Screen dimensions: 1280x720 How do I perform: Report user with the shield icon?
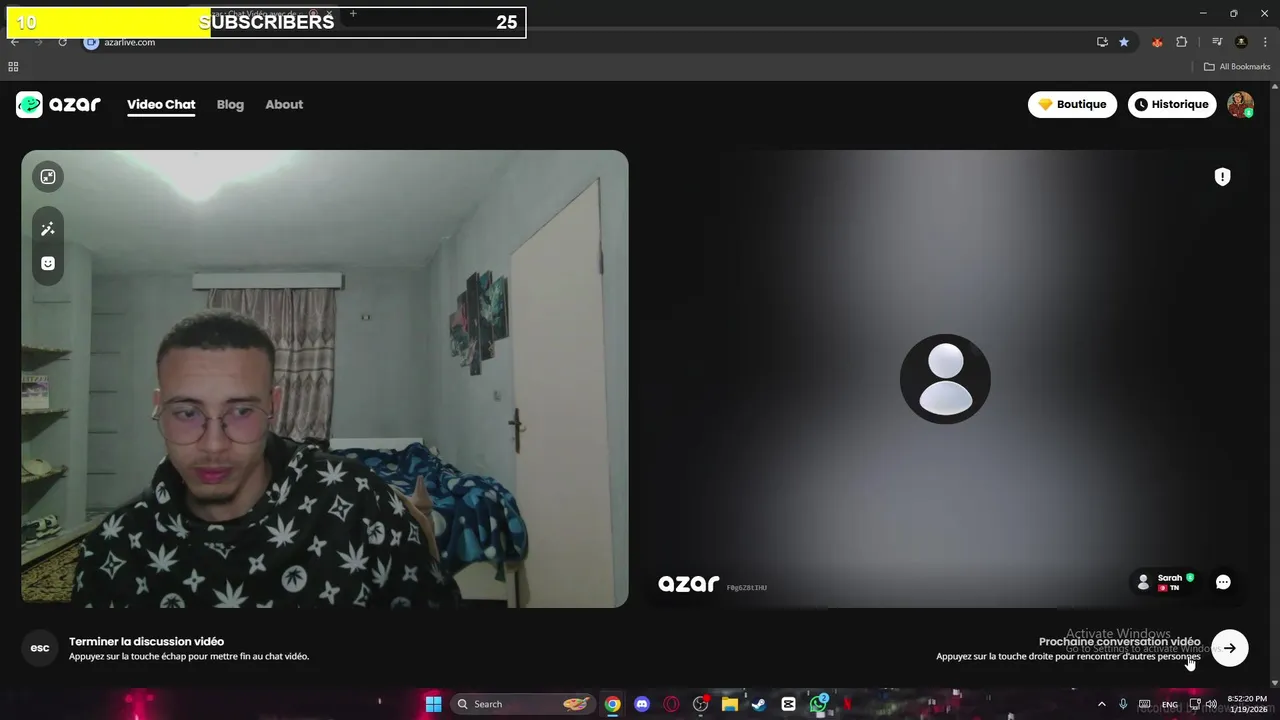(x=1222, y=177)
